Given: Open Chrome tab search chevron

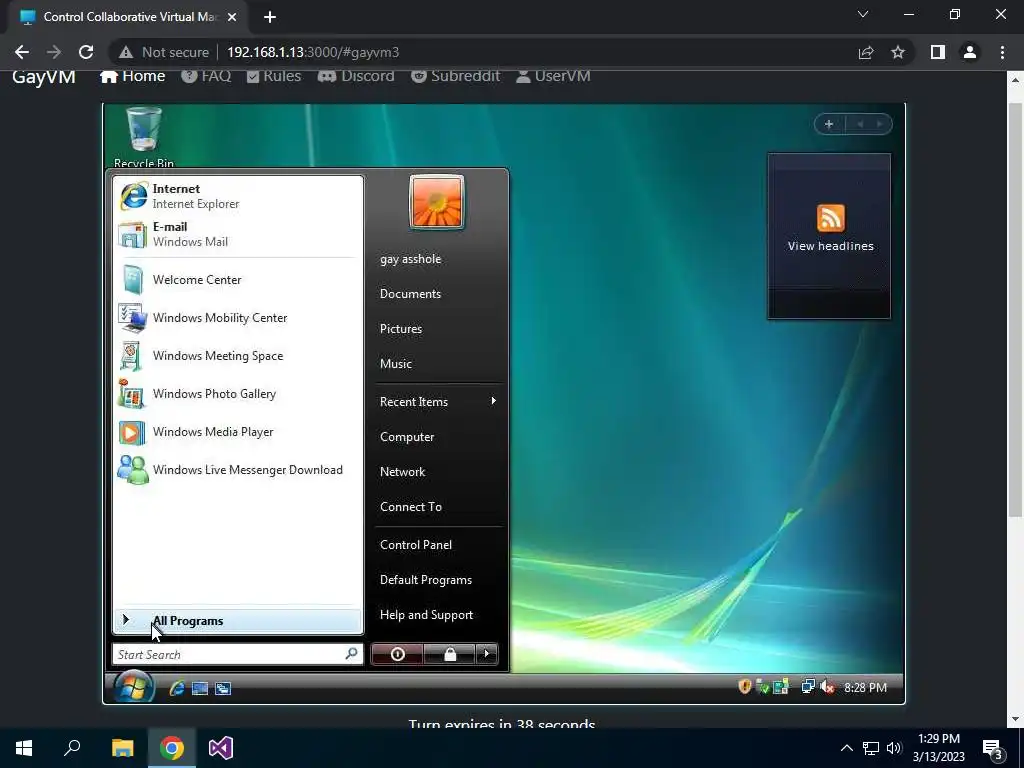Looking at the screenshot, I should [x=863, y=14].
